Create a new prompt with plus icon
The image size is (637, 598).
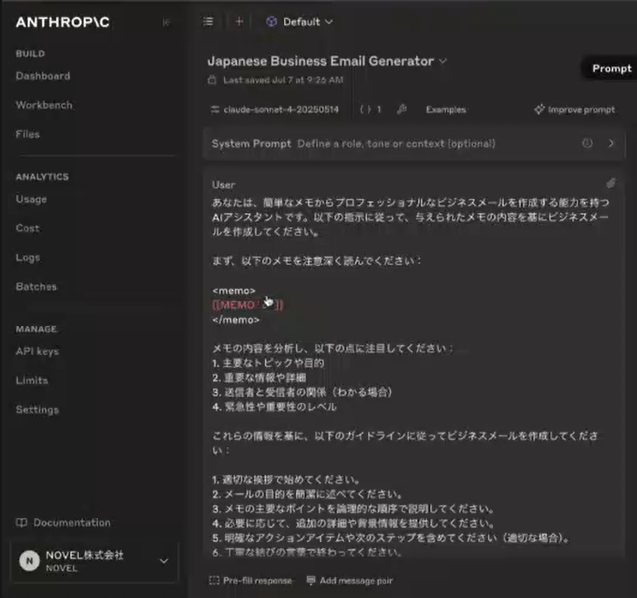(x=239, y=22)
